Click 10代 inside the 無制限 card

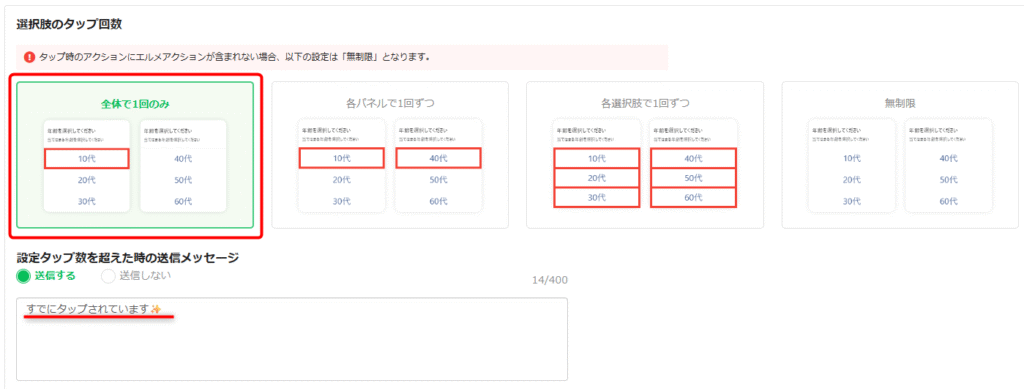coord(852,158)
